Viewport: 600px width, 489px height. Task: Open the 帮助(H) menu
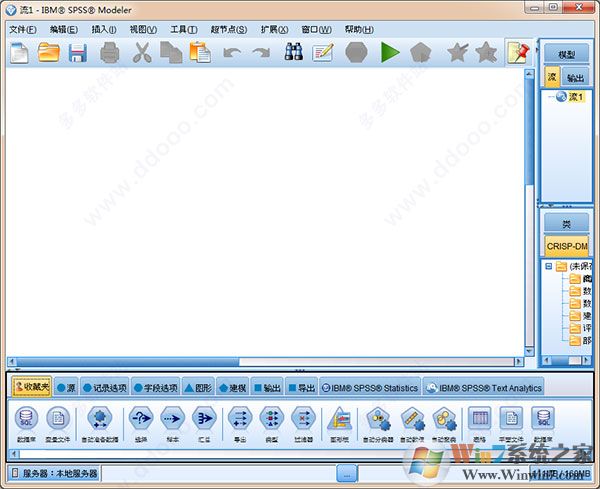pyautogui.click(x=359, y=29)
